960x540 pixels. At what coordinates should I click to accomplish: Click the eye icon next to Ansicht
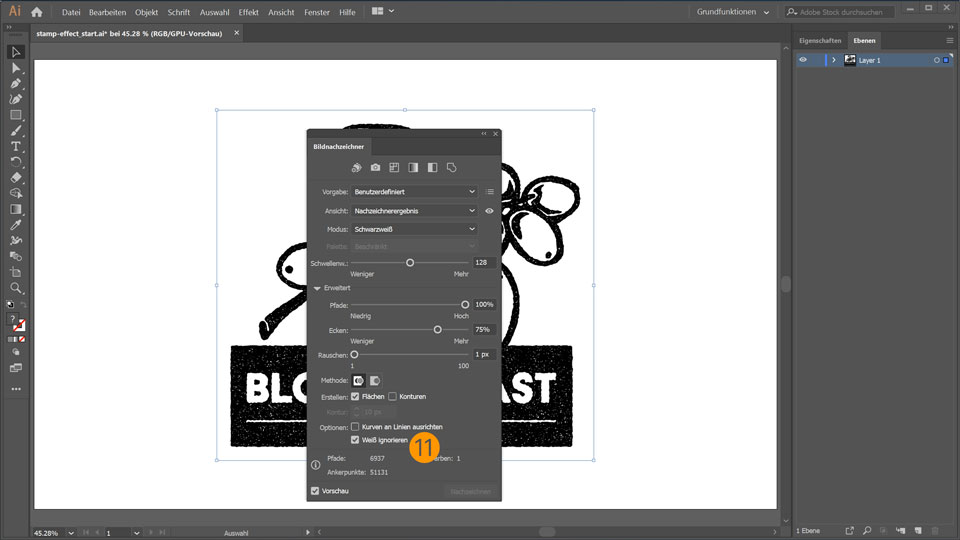tap(489, 211)
